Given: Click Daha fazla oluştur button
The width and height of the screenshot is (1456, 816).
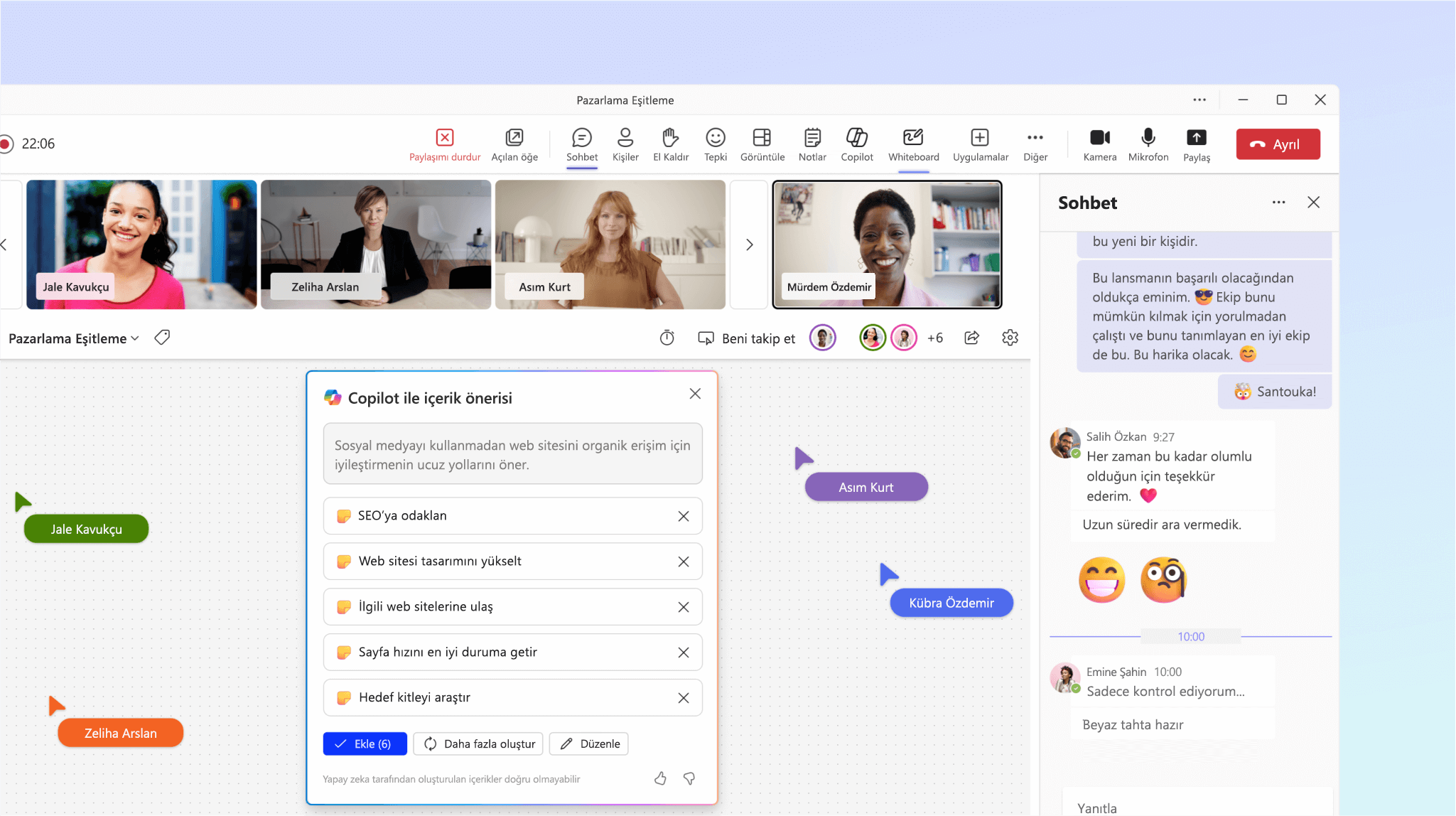Looking at the screenshot, I should pyautogui.click(x=478, y=744).
